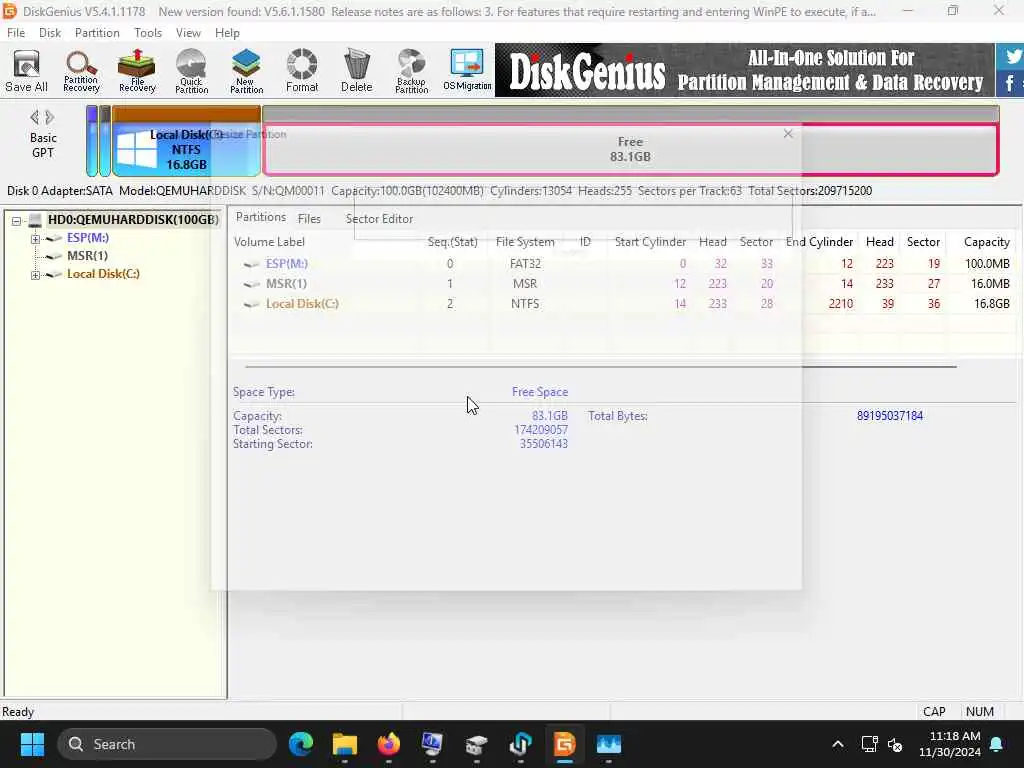Open Firefox from the taskbar
Screen dimensions: 1024x768
tap(389, 744)
